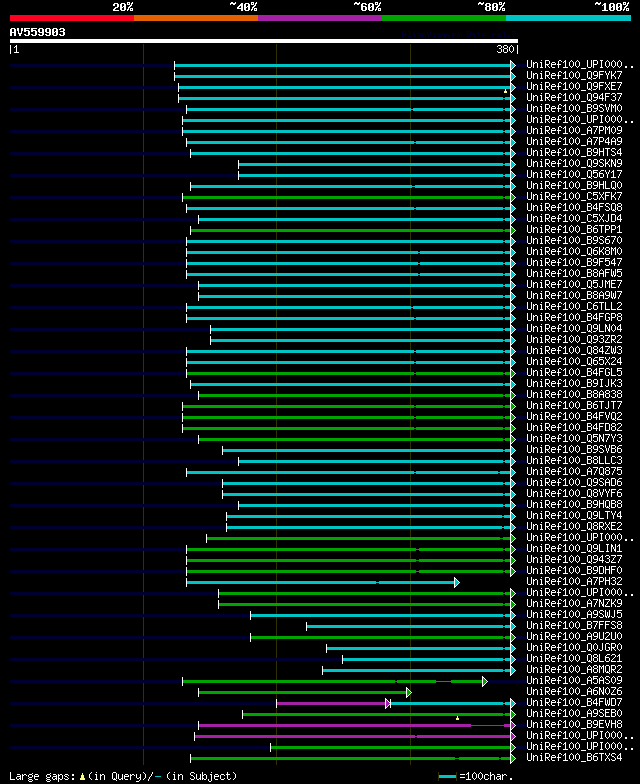Viewport: 640px width, 784px height.
Task: Open the UniRef100_A5AS09 hit
Action: [x=574, y=680]
